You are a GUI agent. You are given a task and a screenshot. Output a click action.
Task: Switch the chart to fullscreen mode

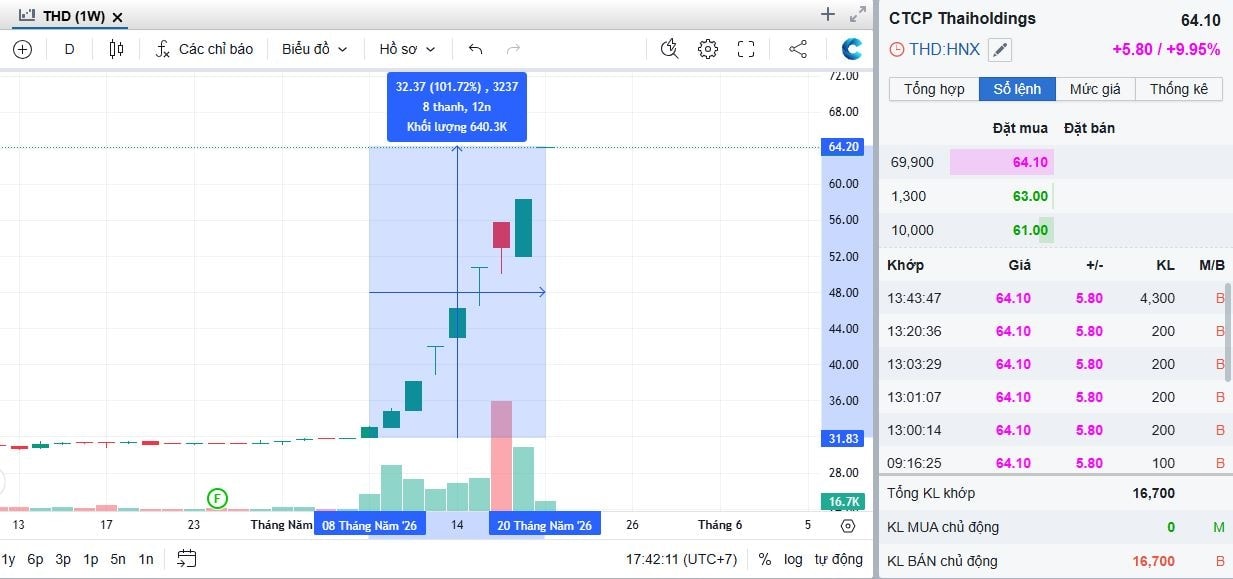(x=746, y=49)
